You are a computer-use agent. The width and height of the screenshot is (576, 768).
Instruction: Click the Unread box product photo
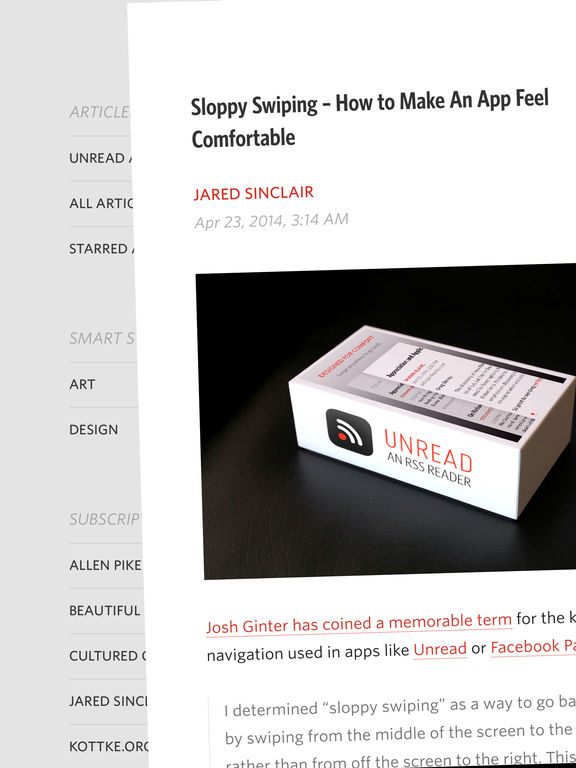pyautogui.click(x=387, y=423)
